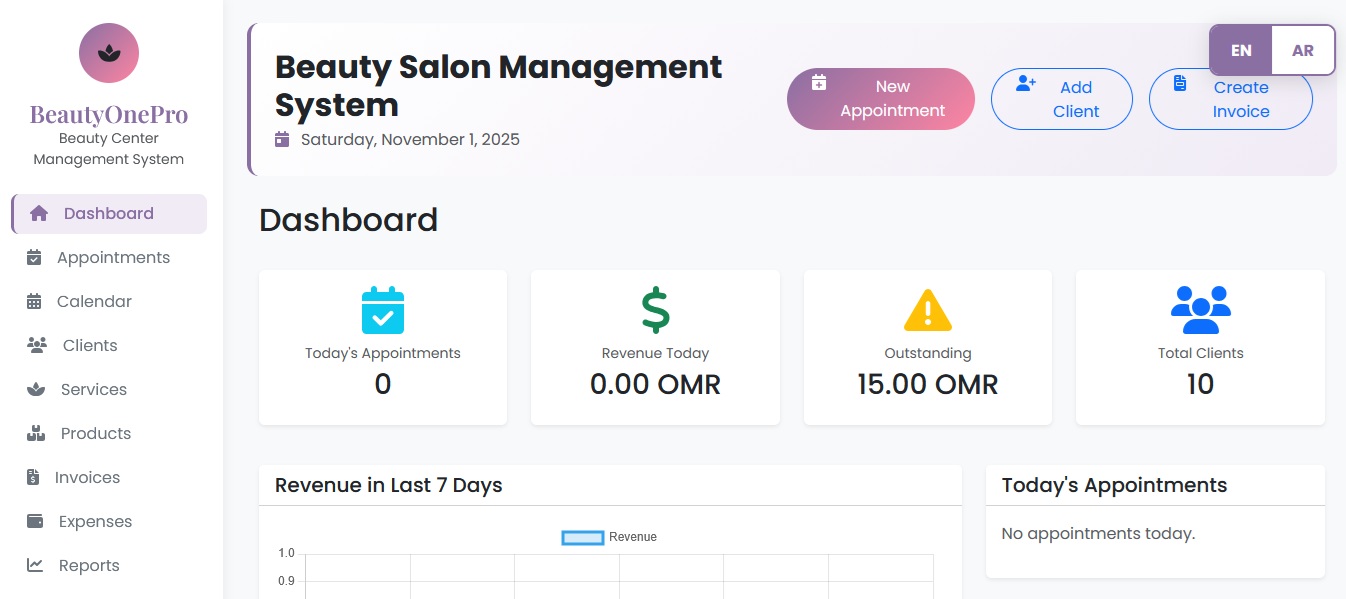Viewport: 1346px width, 599px height.
Task: Click the Dashboard home icon
Action: click(38, 213)
